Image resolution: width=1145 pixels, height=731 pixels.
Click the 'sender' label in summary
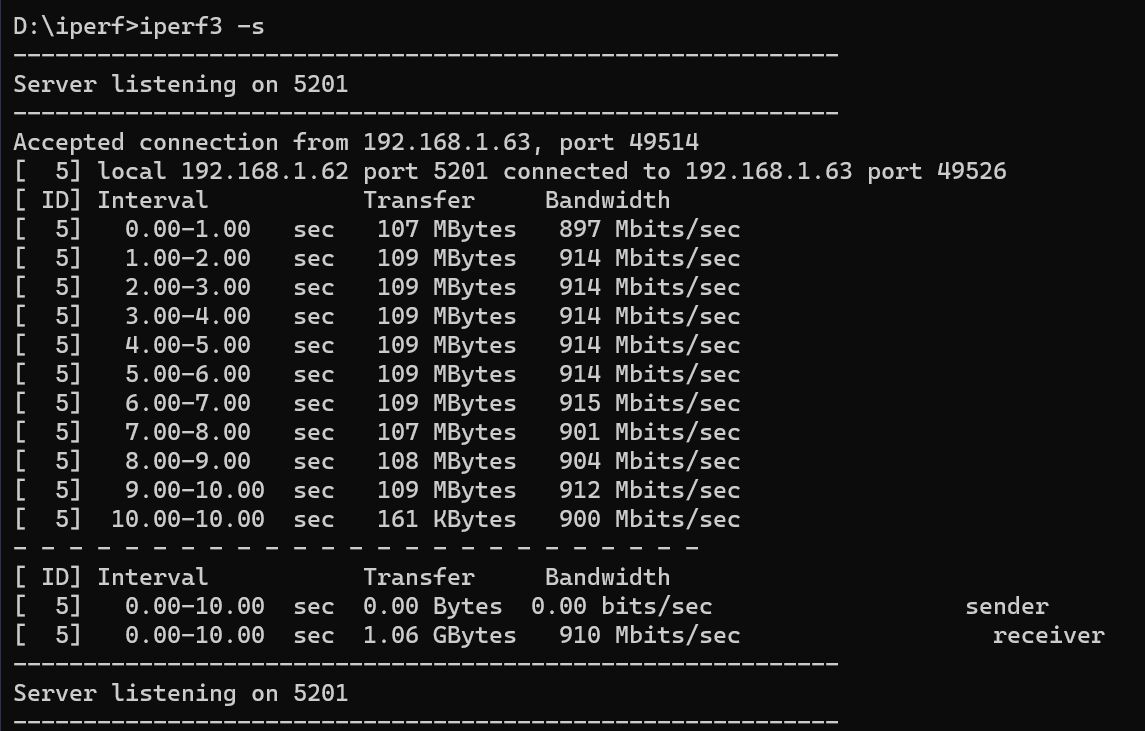(x=1007, y=606)
